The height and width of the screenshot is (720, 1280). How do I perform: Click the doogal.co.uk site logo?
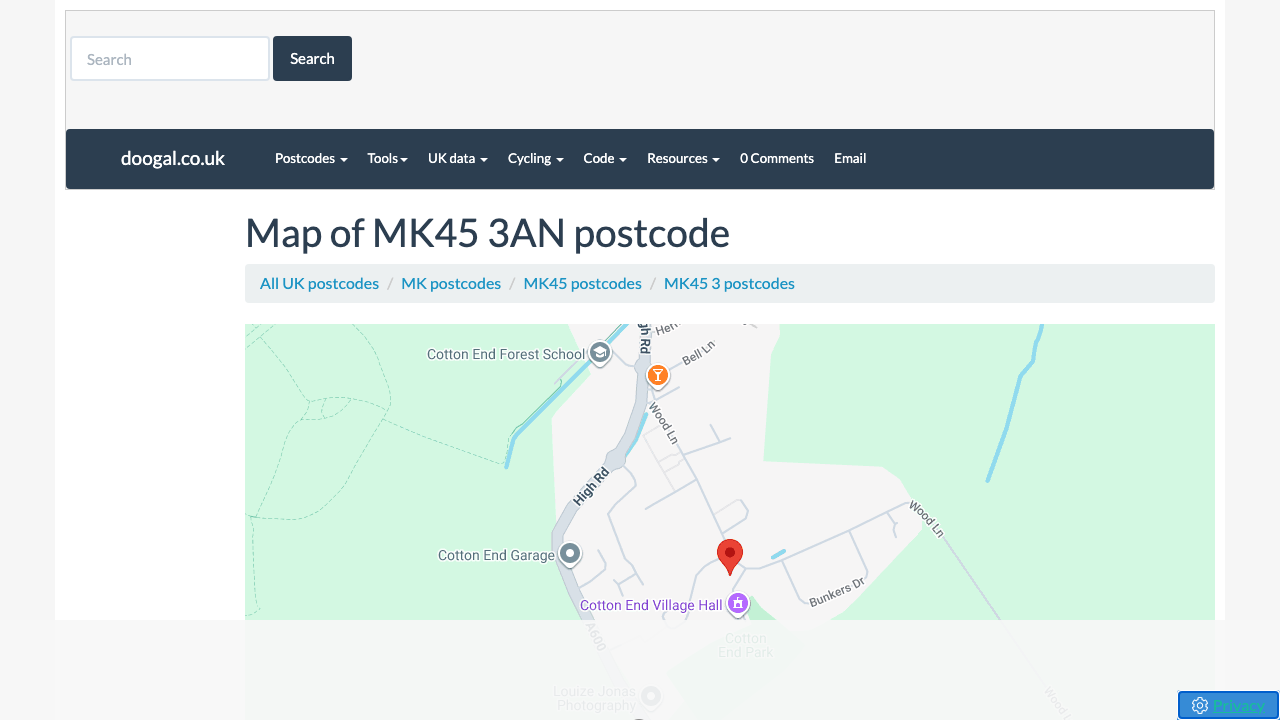(x=173, y=159)
